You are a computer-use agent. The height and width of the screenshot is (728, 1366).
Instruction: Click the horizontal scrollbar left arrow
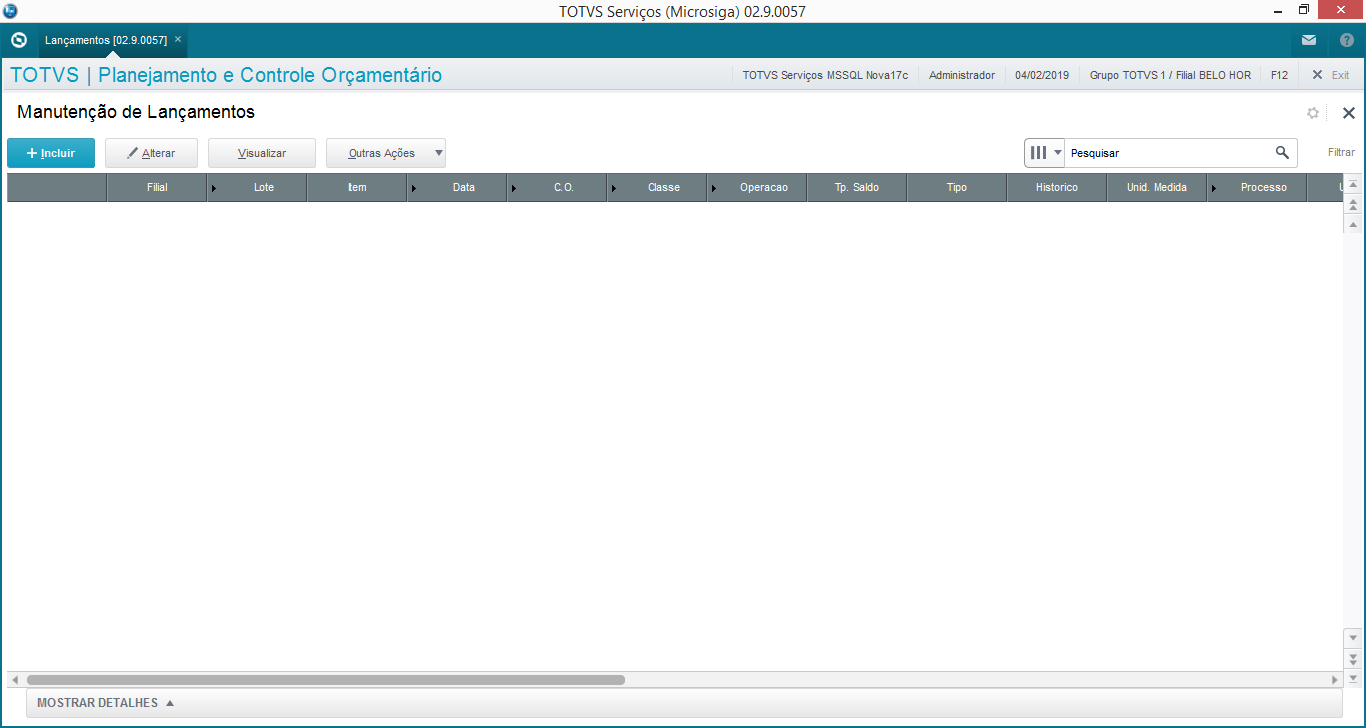click(x=15, y=680)
